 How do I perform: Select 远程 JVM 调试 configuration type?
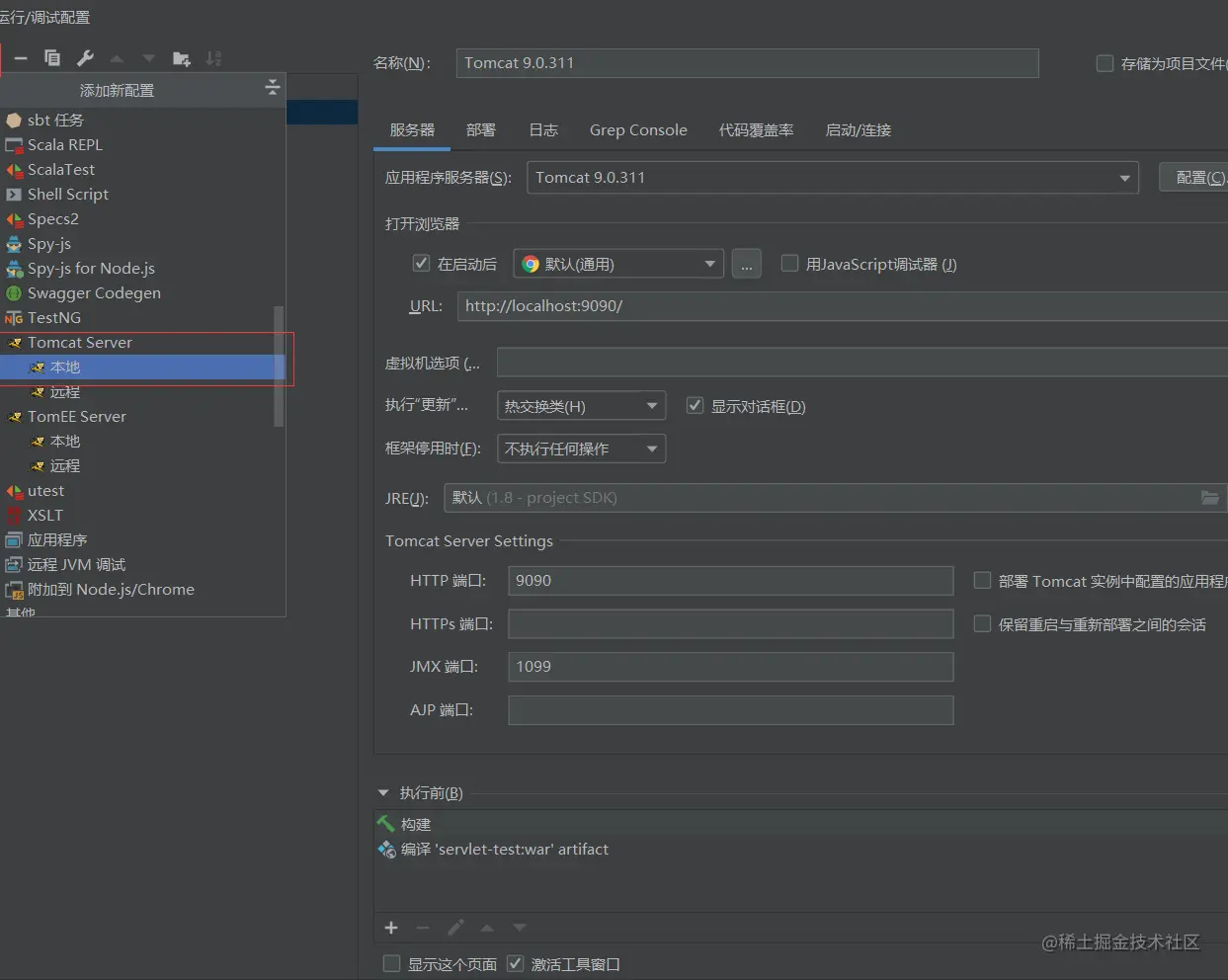[143, 564]
